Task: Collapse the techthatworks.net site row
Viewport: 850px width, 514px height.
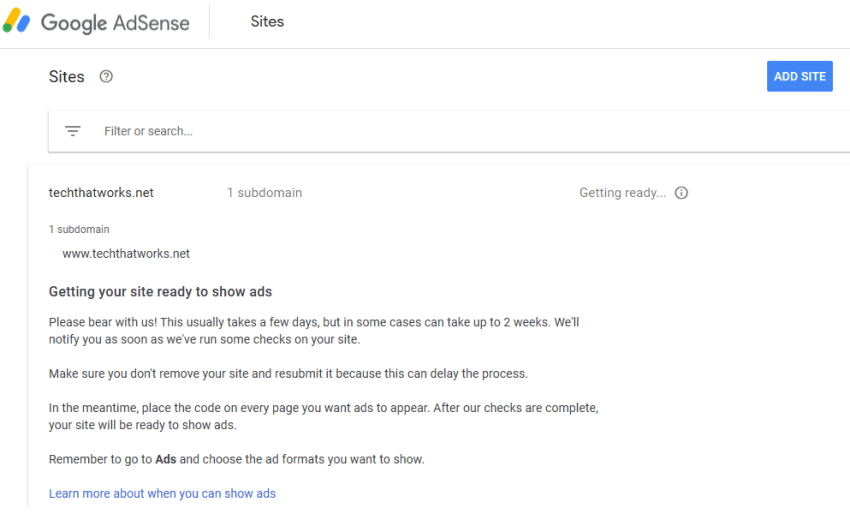Action: (101, 193)
